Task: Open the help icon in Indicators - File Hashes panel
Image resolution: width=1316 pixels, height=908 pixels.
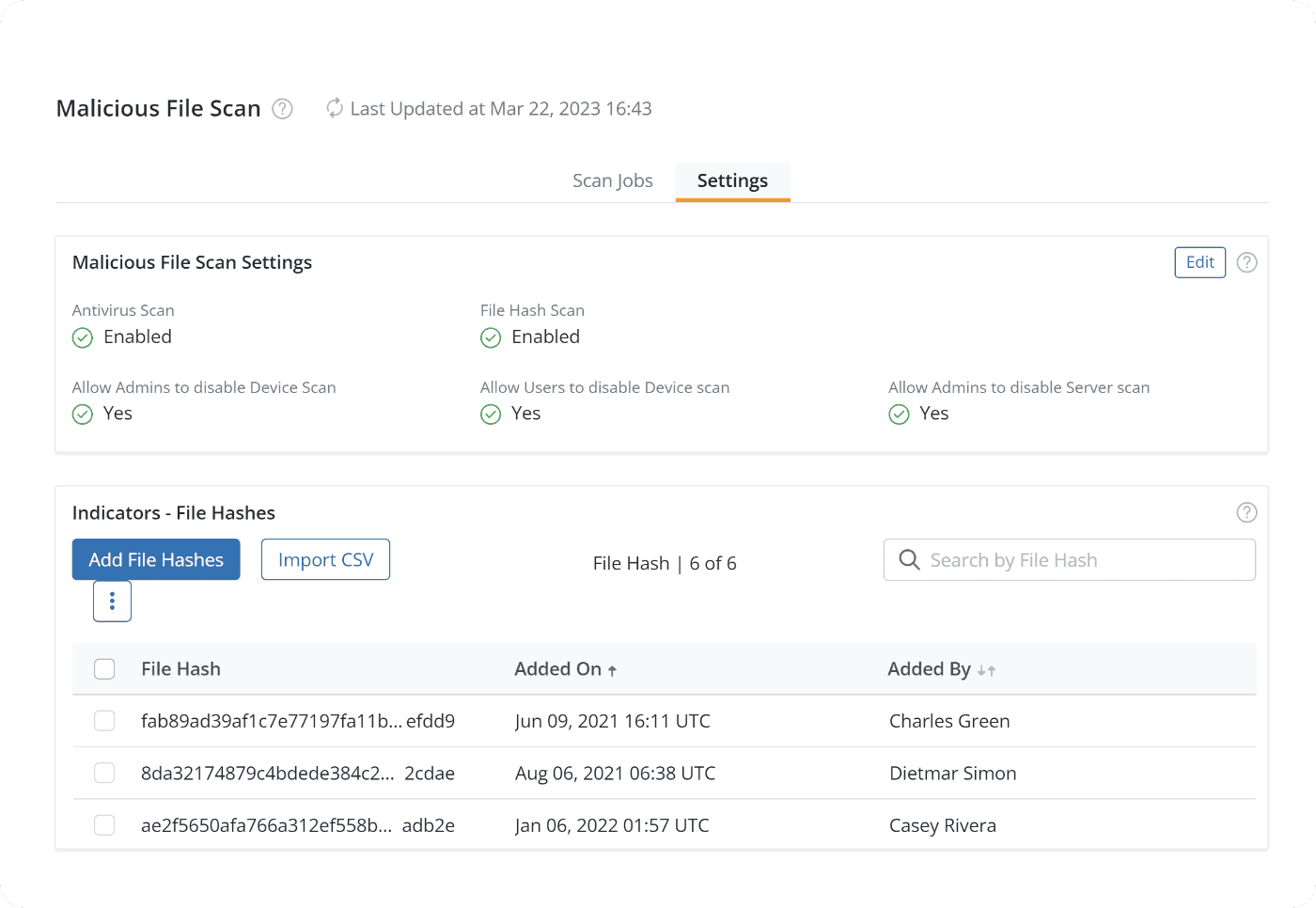Action: click(x=1246, y=512)
